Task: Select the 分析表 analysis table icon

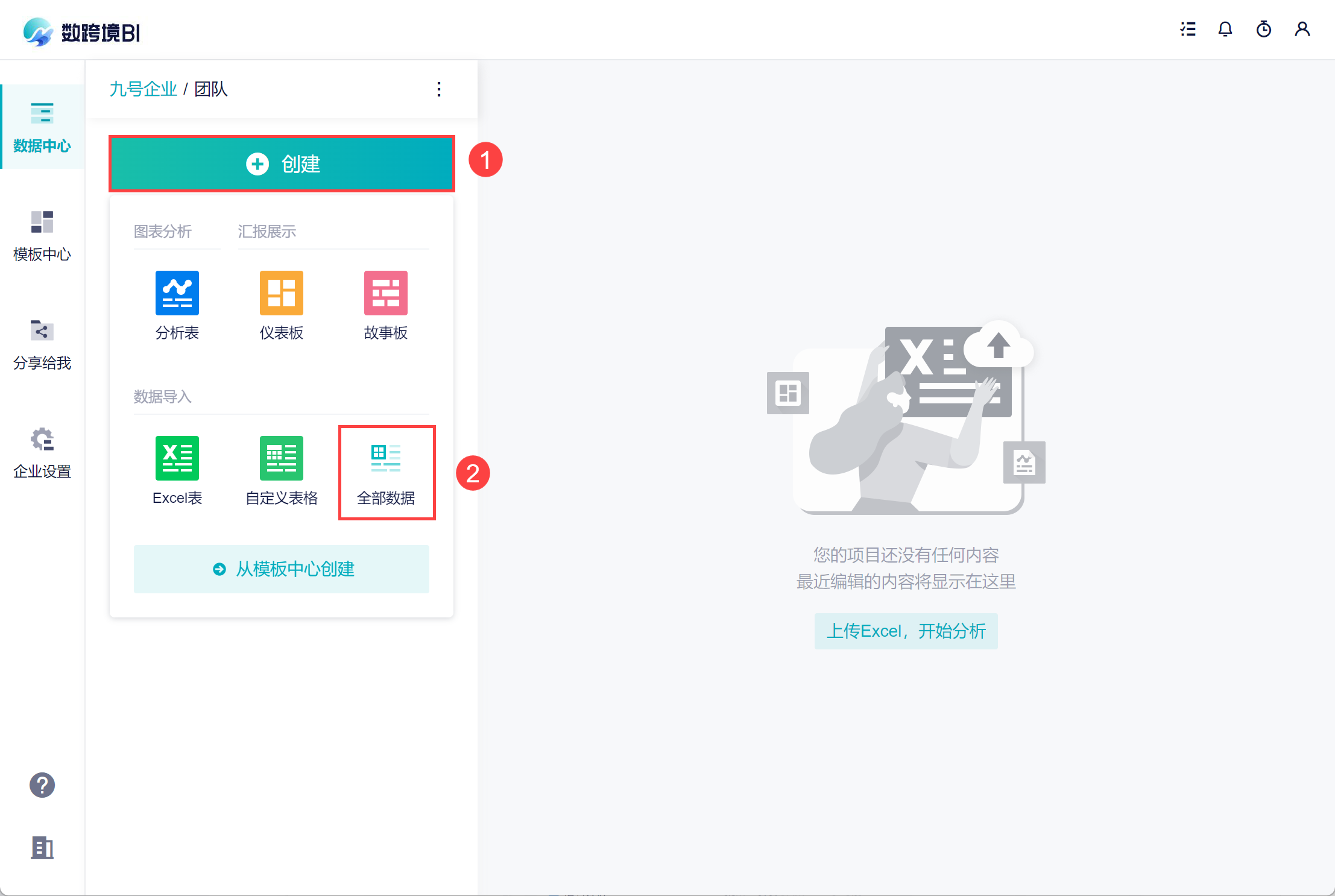Action: [177, 294]
